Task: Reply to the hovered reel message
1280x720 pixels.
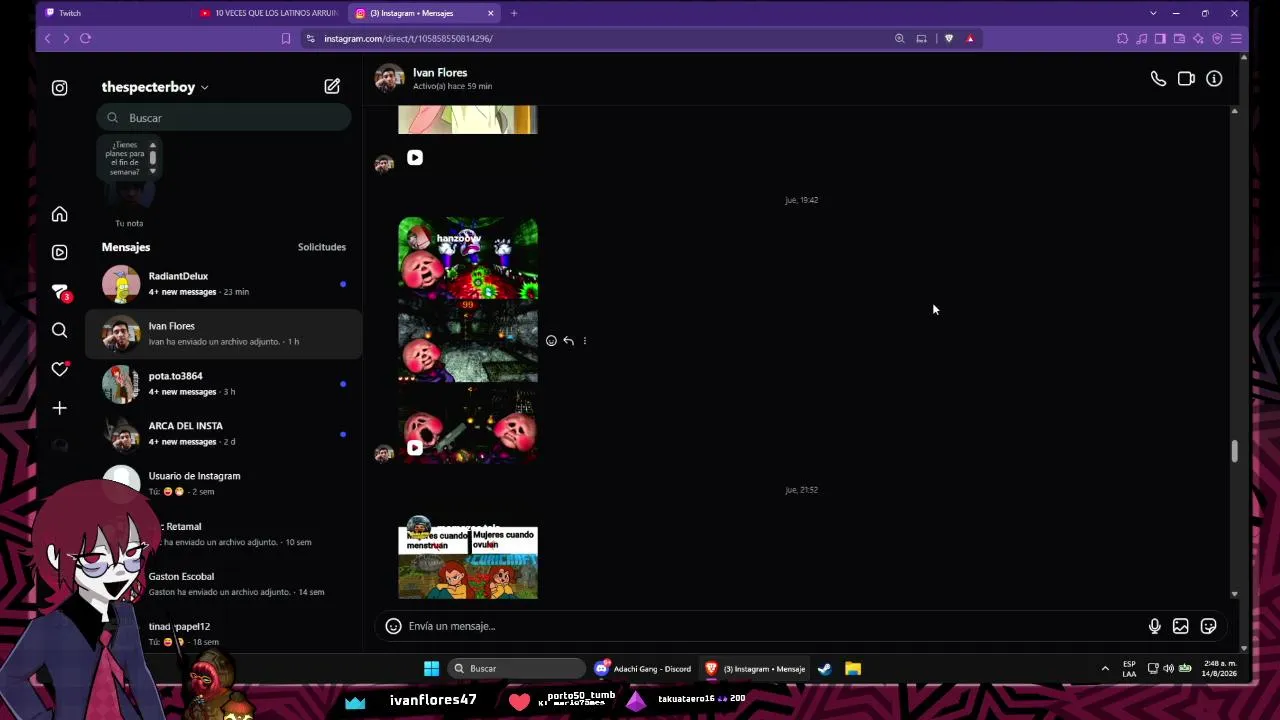Action: (568, 341)
